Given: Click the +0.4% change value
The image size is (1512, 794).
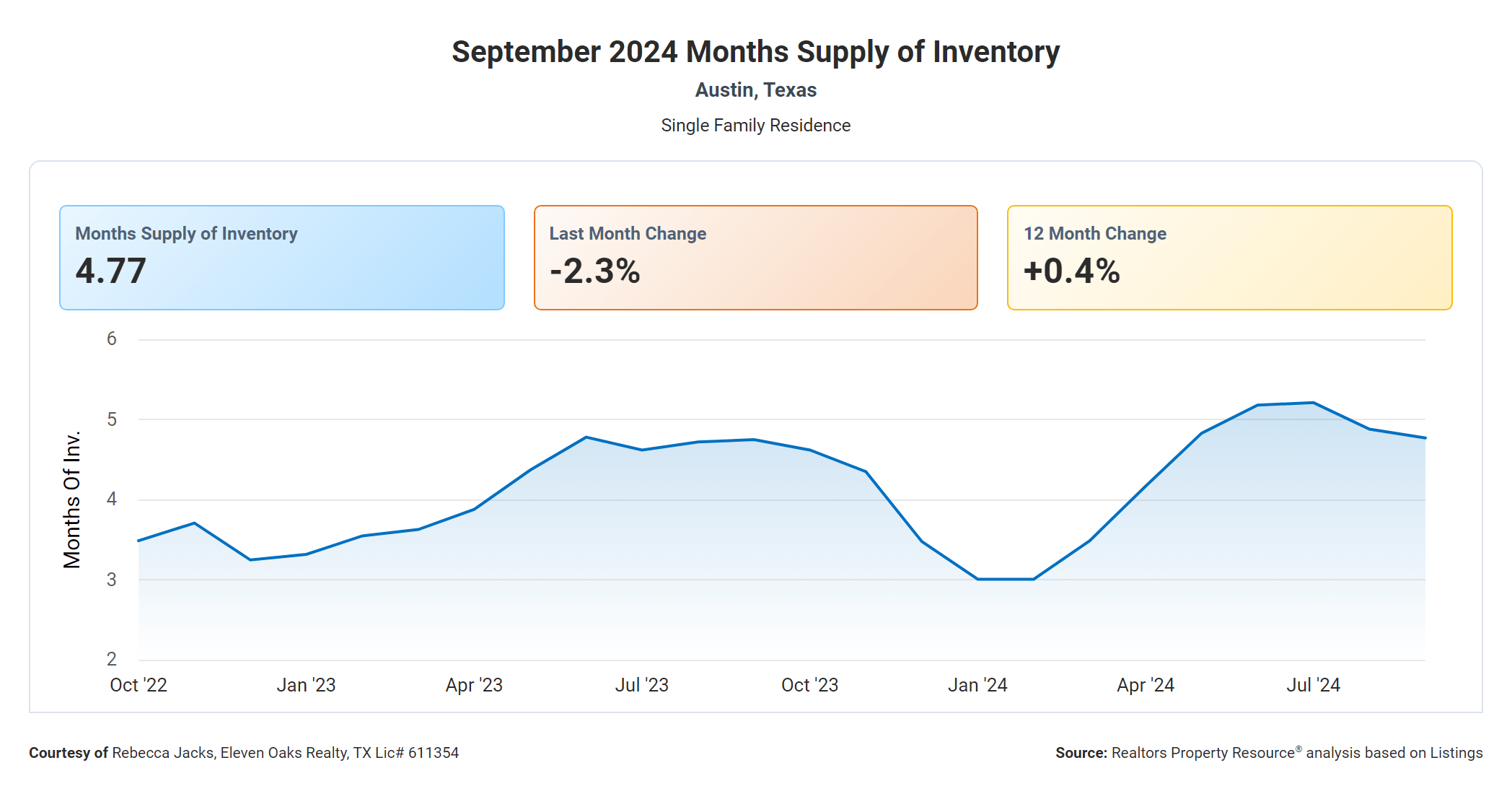Looking at the screenshot, I should [x=1072, y=271].
